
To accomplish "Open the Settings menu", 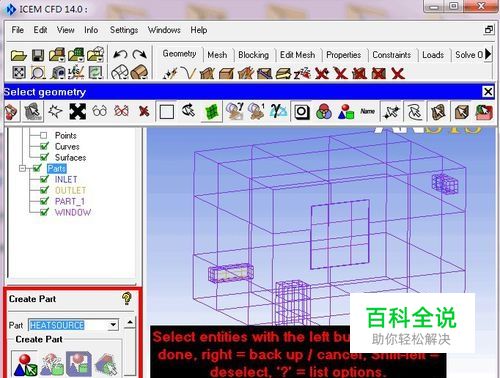I will click(x=124, y=30).
